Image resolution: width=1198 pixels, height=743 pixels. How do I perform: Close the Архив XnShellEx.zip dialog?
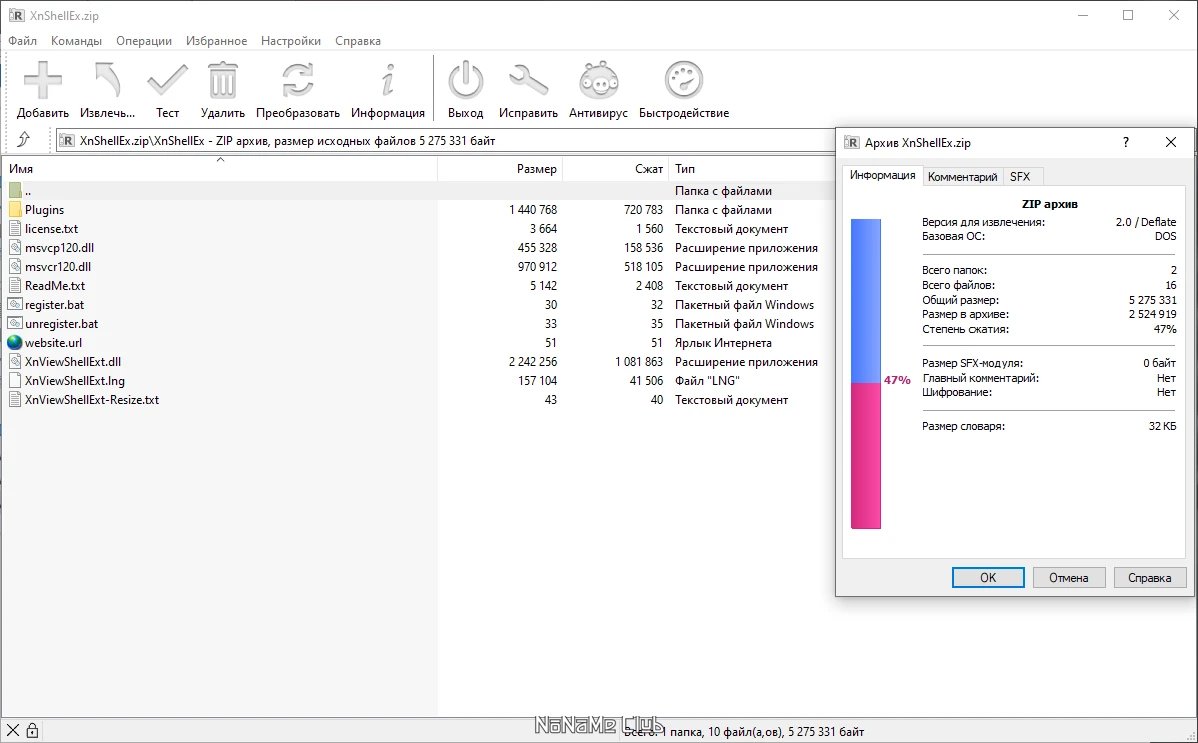[x=1170, y=142]
